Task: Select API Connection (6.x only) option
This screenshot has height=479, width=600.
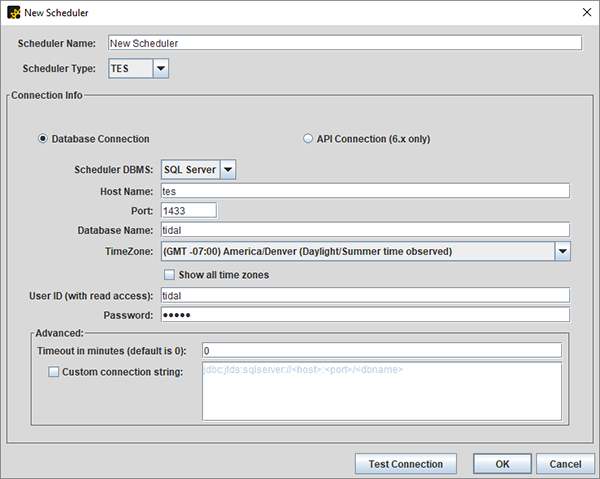Action: (x=308, y=139)
